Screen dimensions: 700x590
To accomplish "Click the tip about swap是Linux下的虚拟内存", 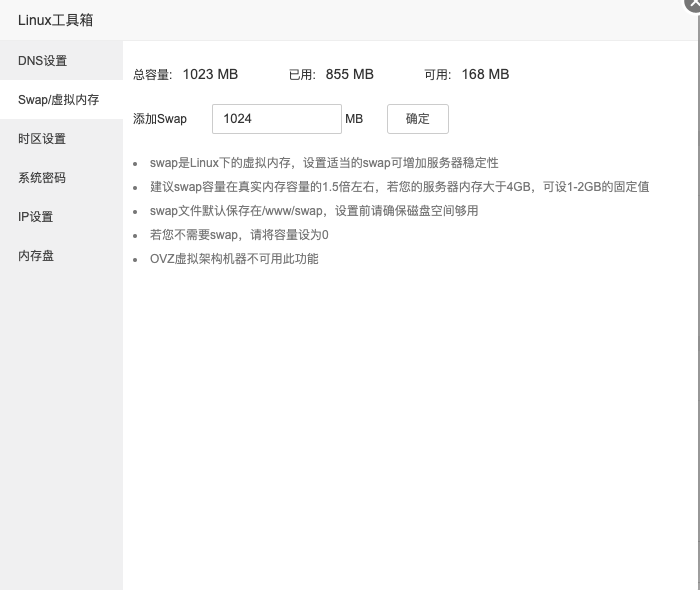I will coord(324,163).
